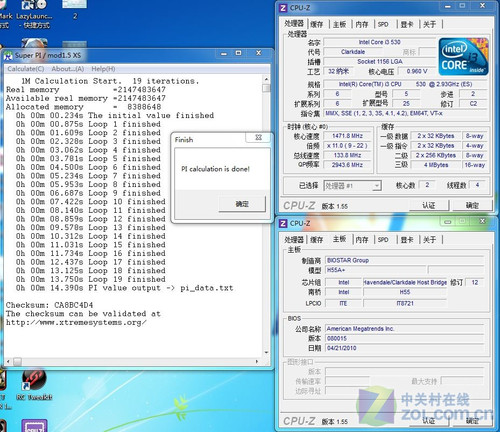The width and height of the screenshot is (500, 432).
Task: Open 显卡 tab in top CPU-Z window
Action: [x=407, y=24]
